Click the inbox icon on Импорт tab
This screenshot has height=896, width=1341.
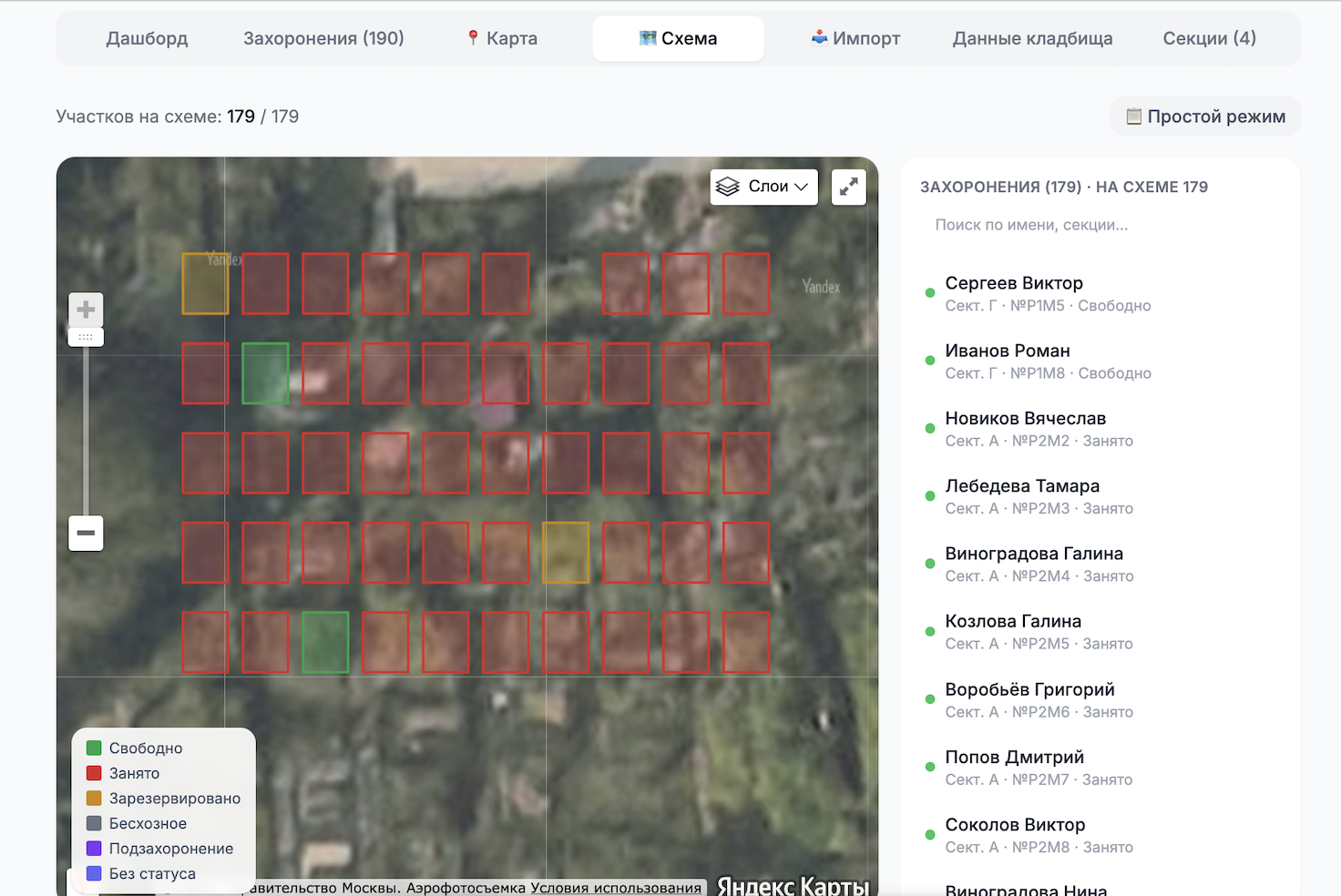[x=819, y=37]
